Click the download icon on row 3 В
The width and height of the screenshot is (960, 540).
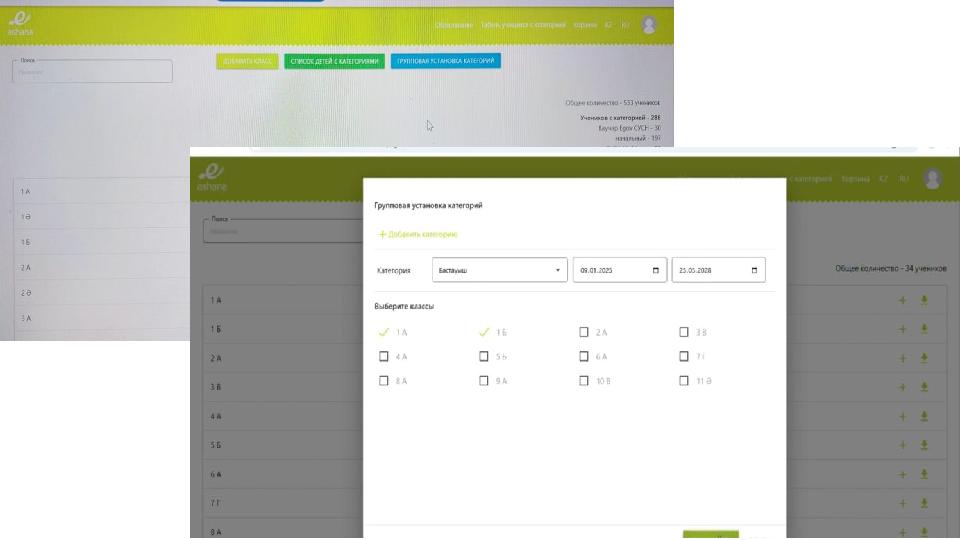click(x=924, y=387)
